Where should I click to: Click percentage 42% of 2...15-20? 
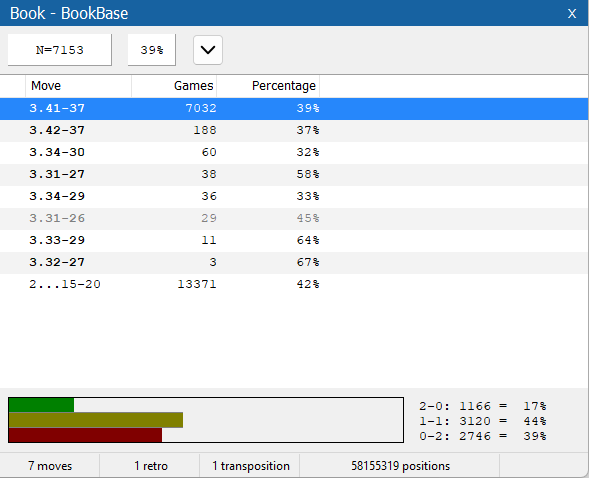coord(308,284)
